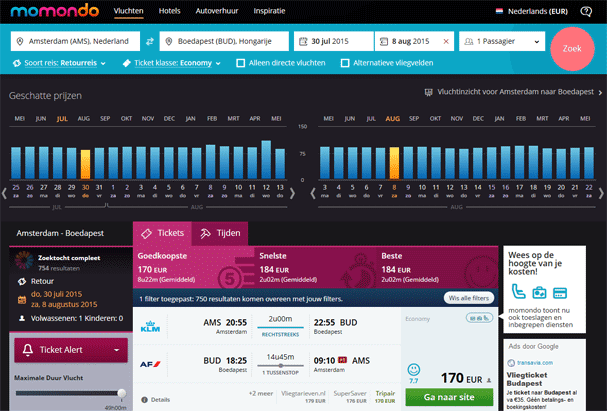Click the +1 day red badge
607x411 pixels.
coord(342,360)
